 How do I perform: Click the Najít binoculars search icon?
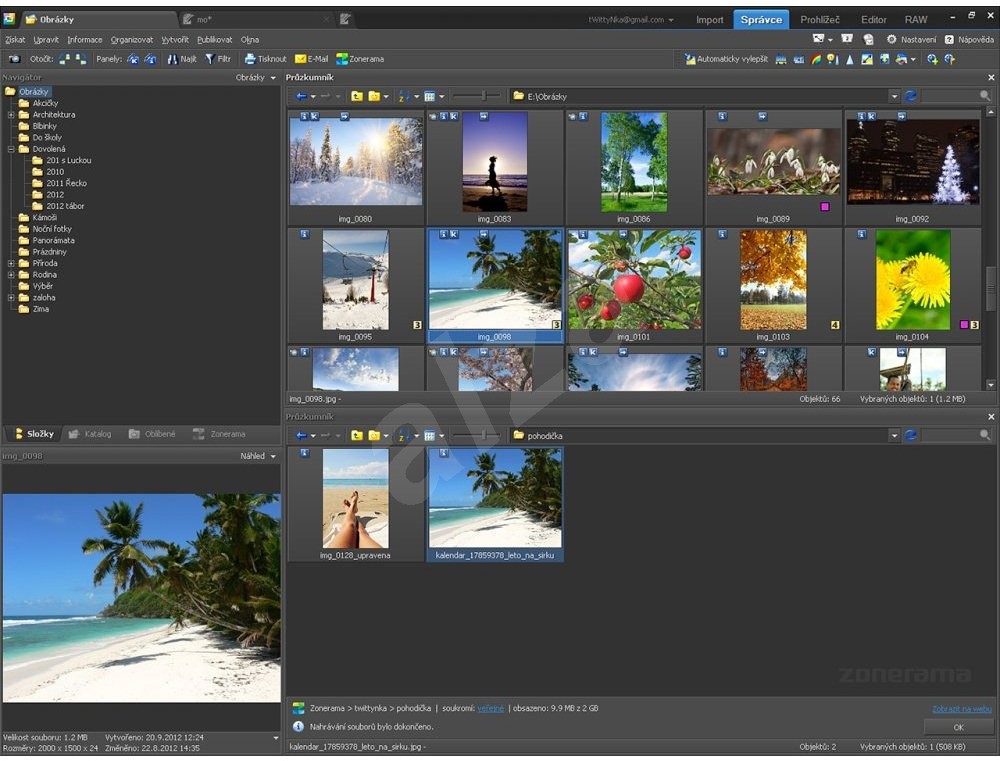(172, 59)
